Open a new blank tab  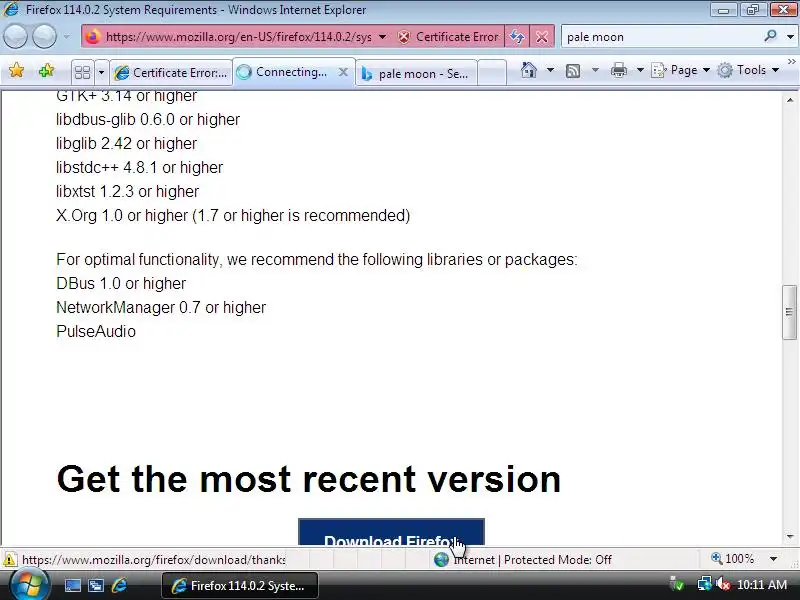click(x=492, y=73)
